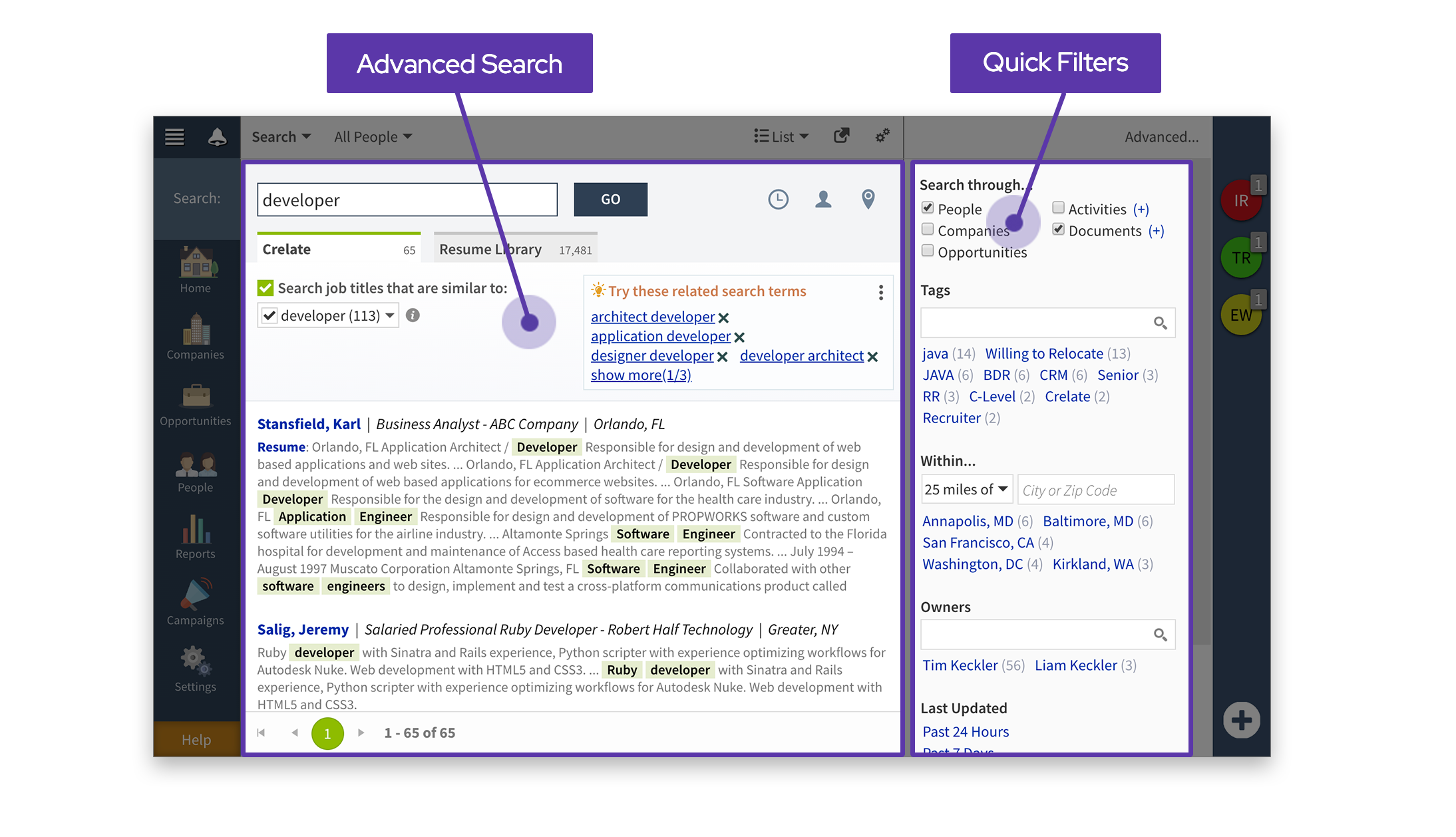This screenshot has height=837, width=1456.
Task: Open Reports in the sidebar
Action: (x=195, y=538)
